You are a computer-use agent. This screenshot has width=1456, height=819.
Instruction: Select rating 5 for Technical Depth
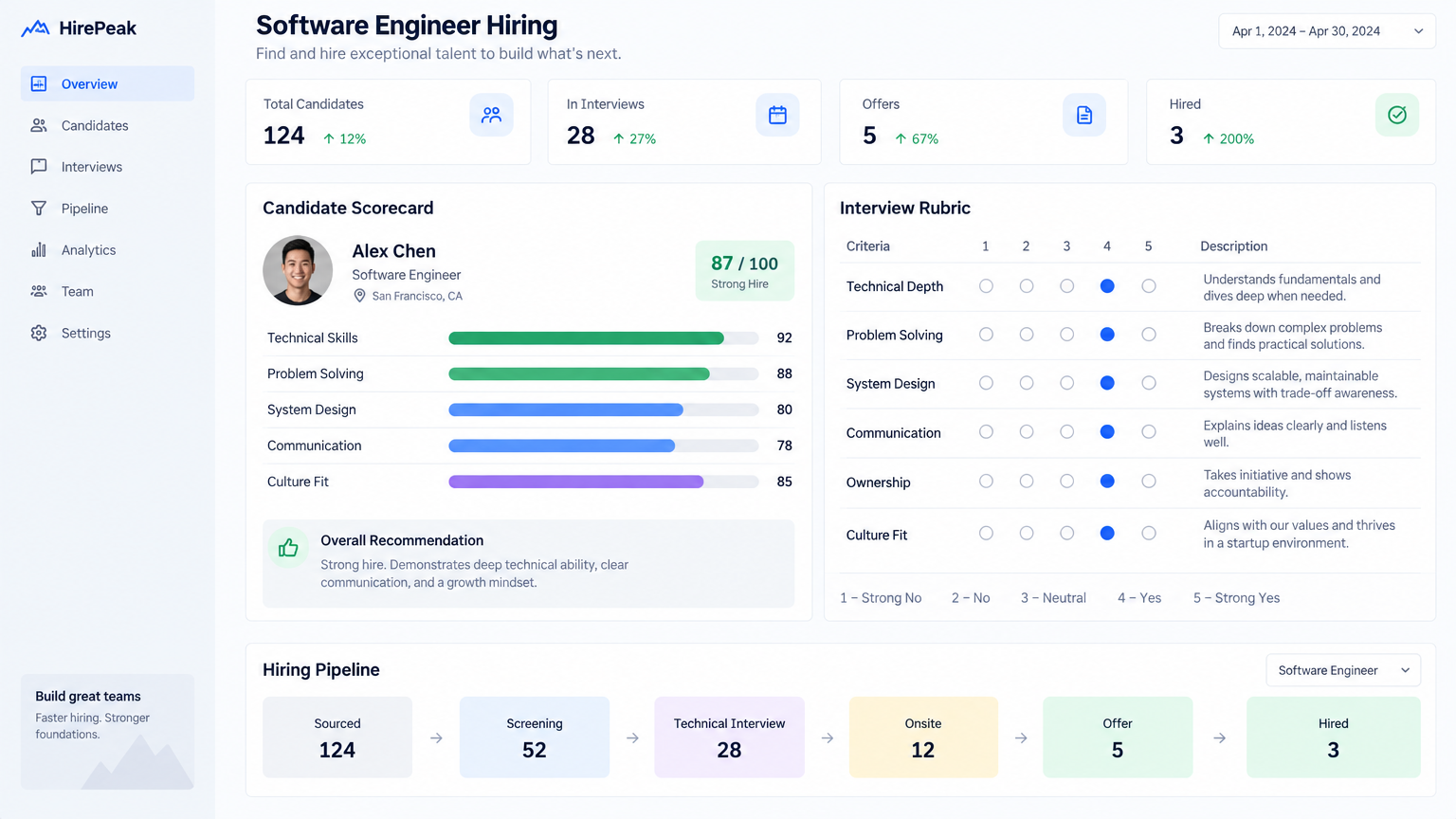pos(1149,286)
